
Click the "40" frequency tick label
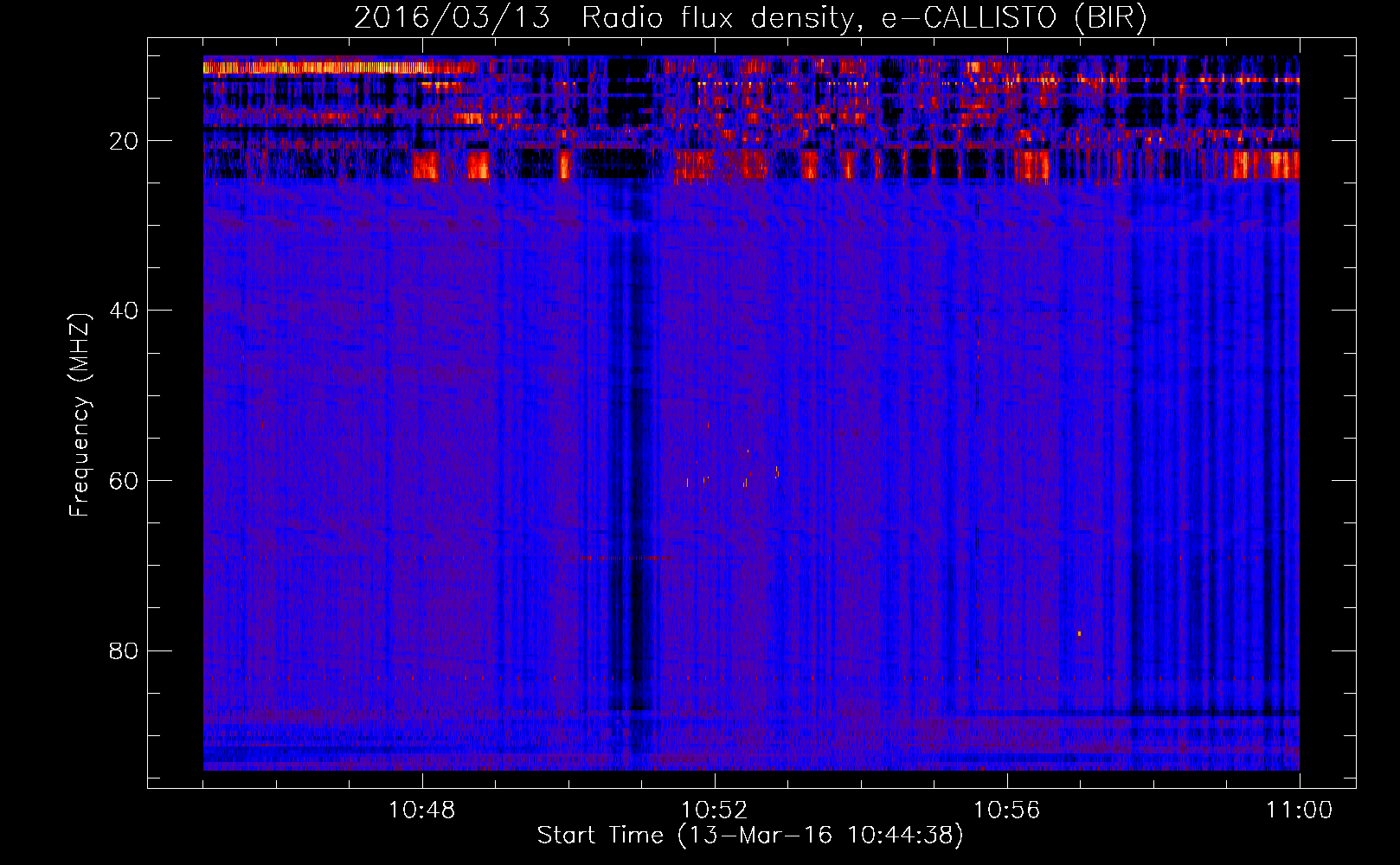point(124,311)
